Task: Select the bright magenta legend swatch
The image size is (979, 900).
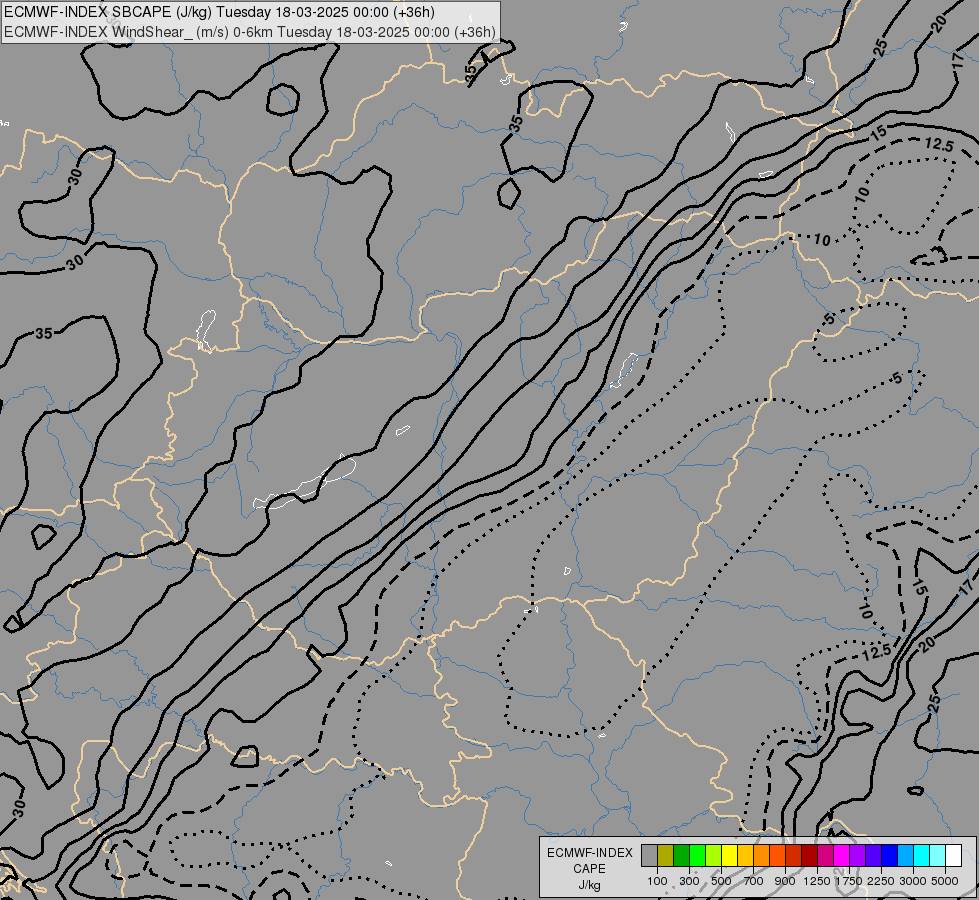Action: [841, 855]
